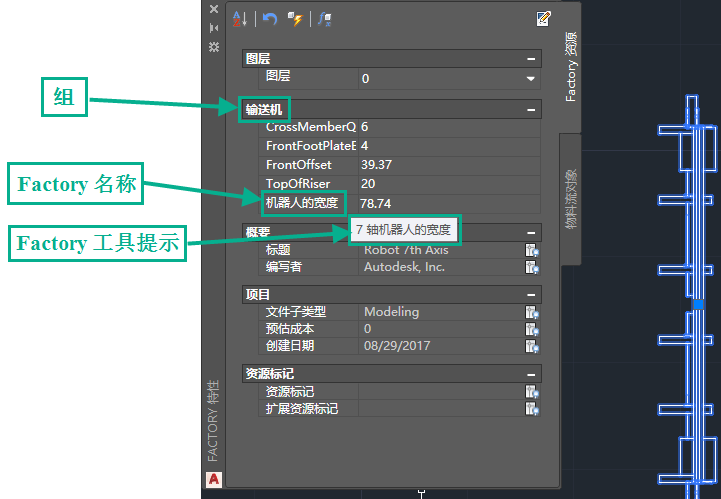The image size is (721, 499).
Task: Click the property icon beside 预估成本 row
Action: click(x=532, y=329)
